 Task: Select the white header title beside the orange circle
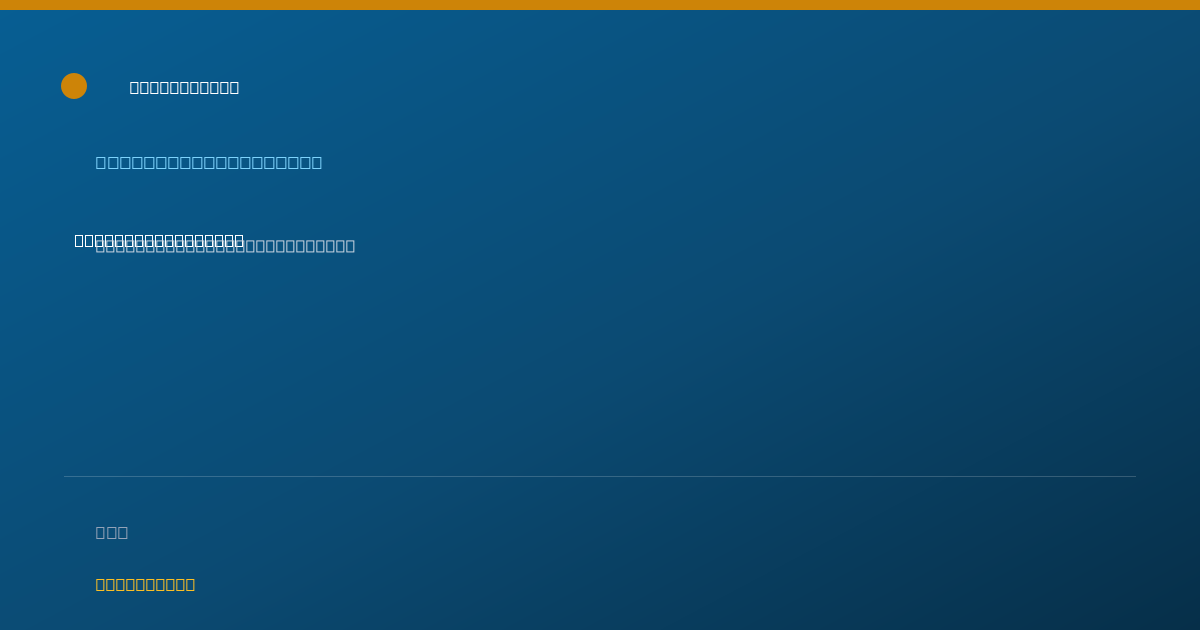point(184,87)
